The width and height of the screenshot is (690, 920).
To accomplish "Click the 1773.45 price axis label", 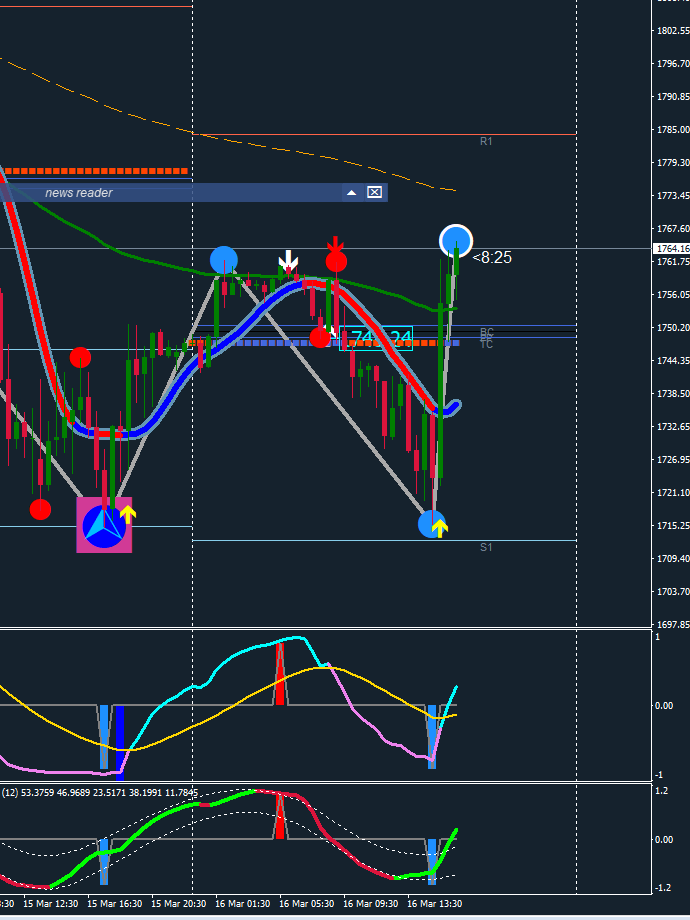I will pos(674,195).
